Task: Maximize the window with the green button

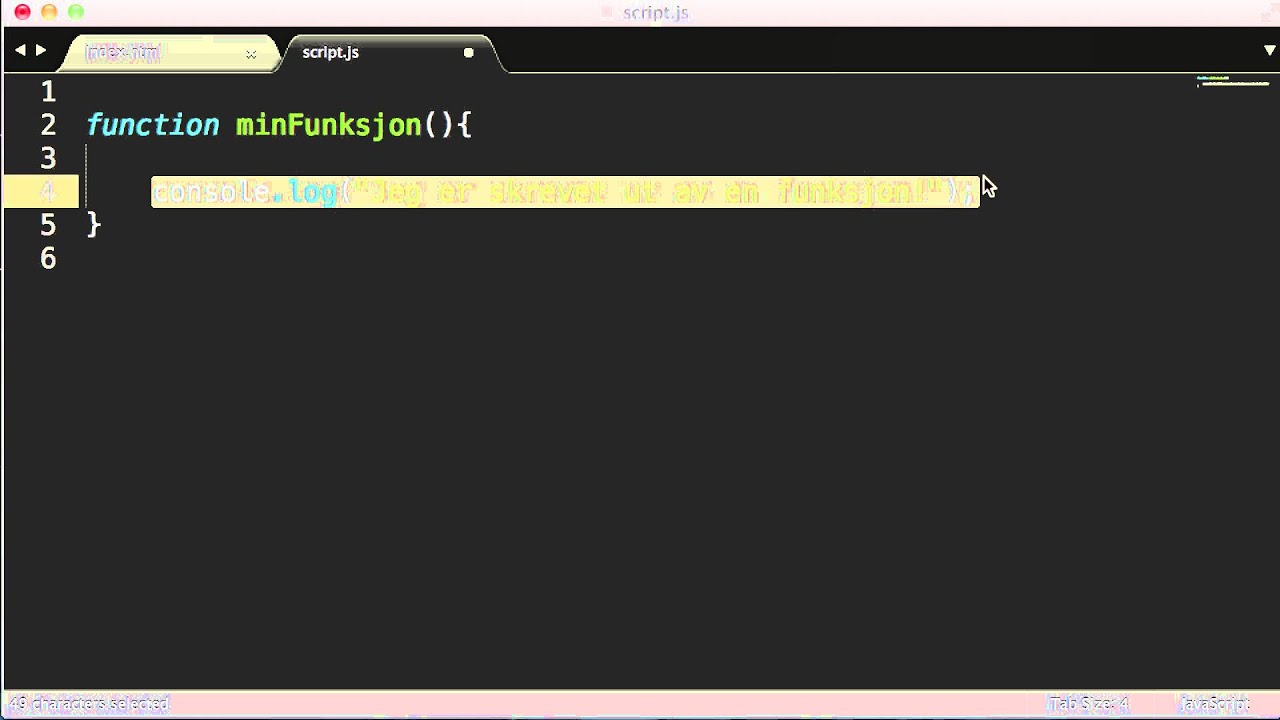Action: pyautogui.click(x=76, y=12)
